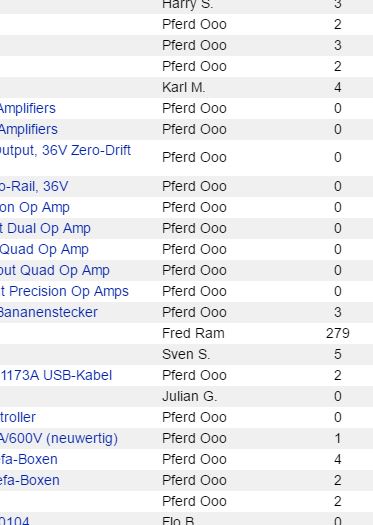Open the 'fa-Boxen' thread with 4 replies
The height and width of the screenshot is (525, 373).
[29, 459]
